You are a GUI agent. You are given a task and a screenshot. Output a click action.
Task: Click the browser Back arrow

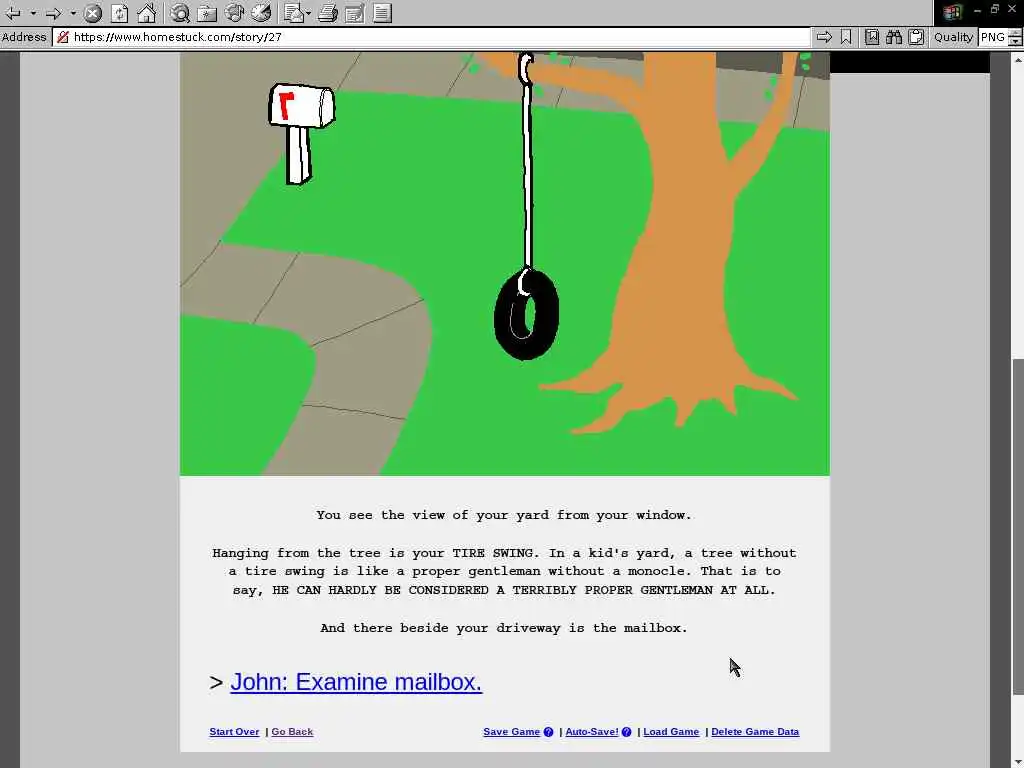pyautogui.click(x=13, y=12)
